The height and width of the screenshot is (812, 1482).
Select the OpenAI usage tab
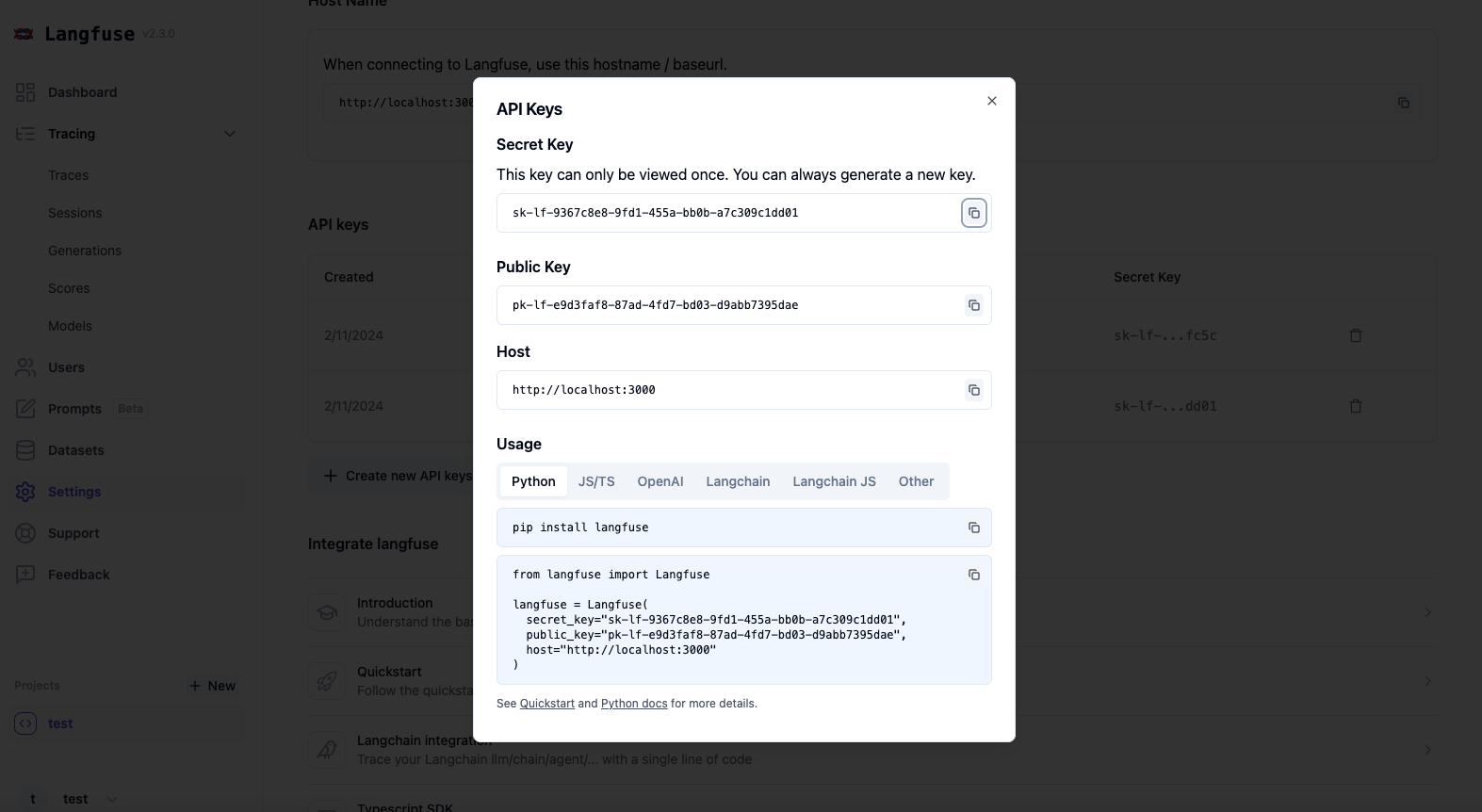[660, 481]
